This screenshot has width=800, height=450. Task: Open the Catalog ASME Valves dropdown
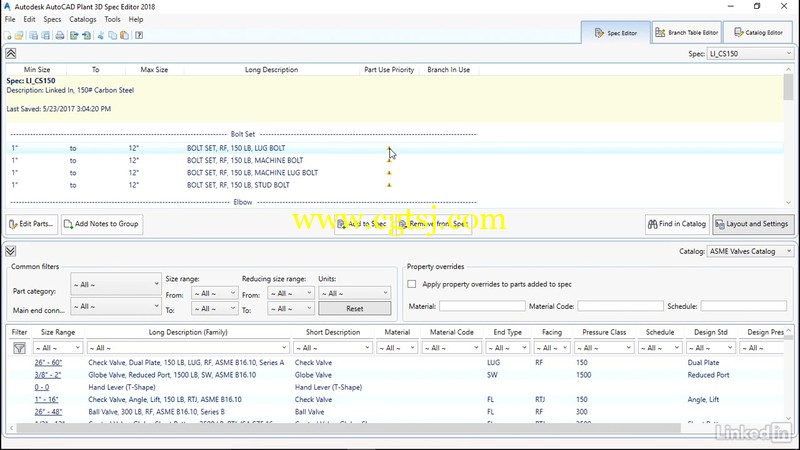(x=750, y=251)
